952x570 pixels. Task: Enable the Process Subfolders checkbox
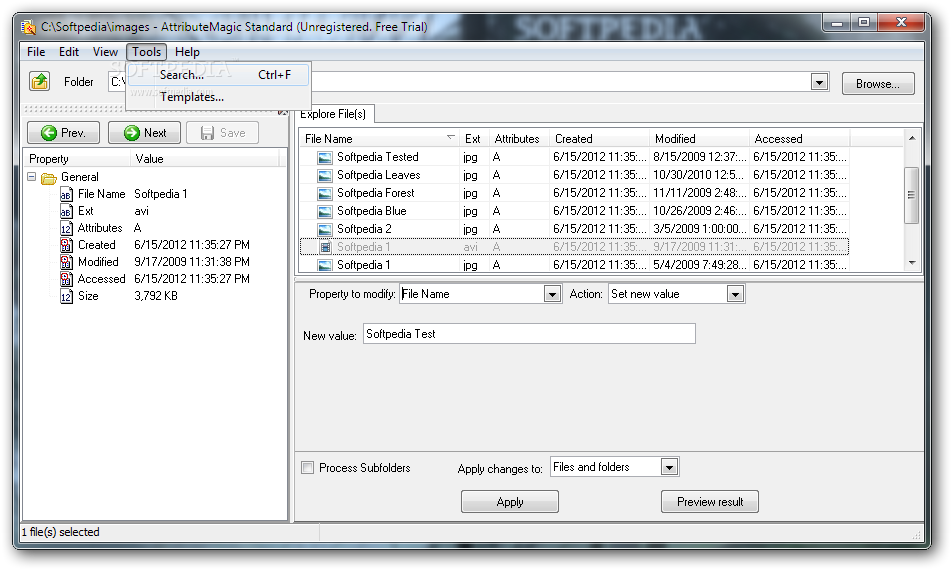pos(308,468)
